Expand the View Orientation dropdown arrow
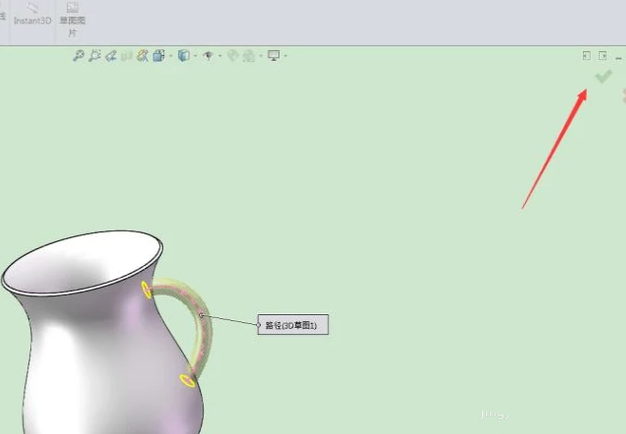 tap(171, 56)
